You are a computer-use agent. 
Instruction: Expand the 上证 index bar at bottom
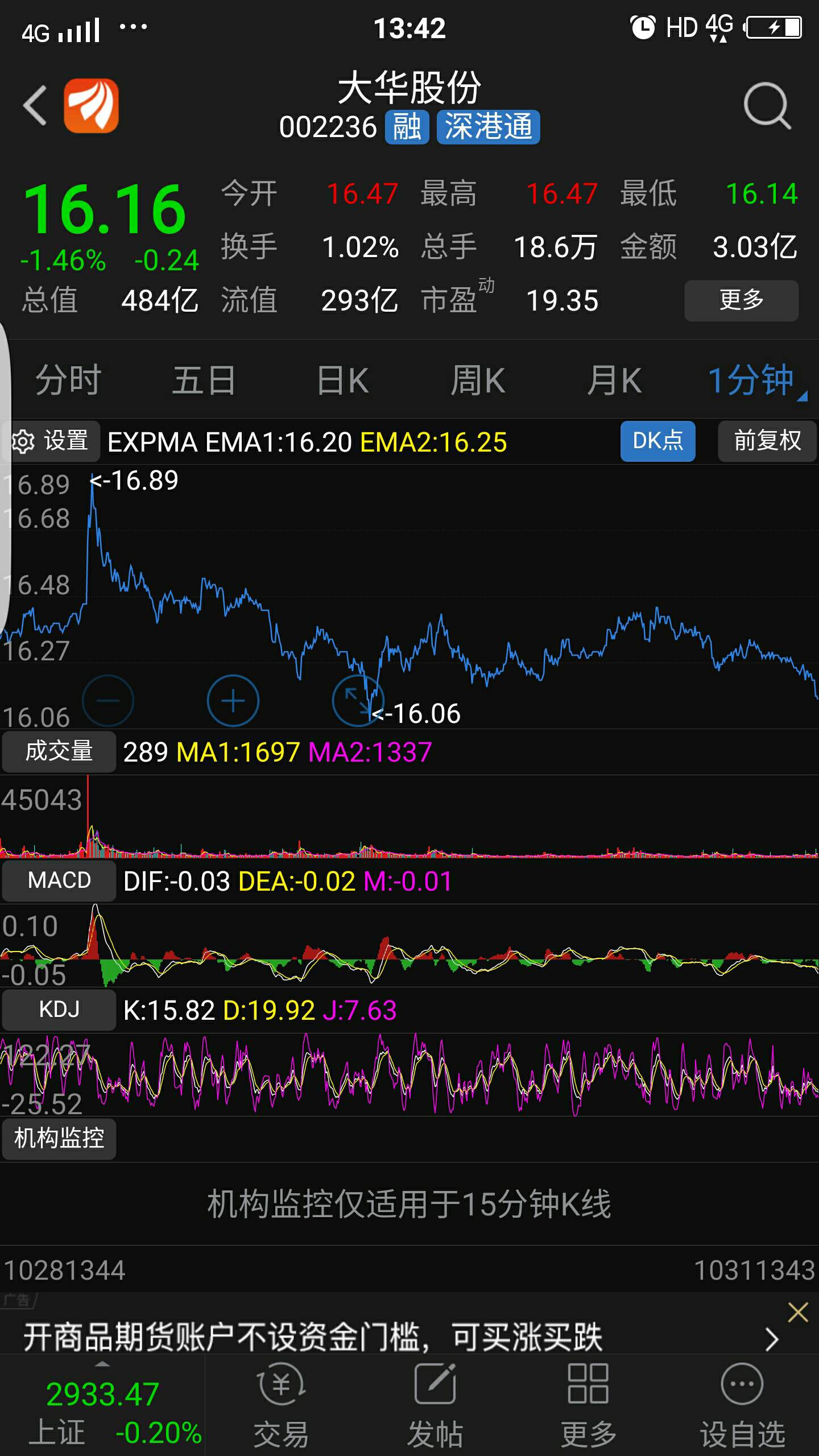pos(102,1405)
